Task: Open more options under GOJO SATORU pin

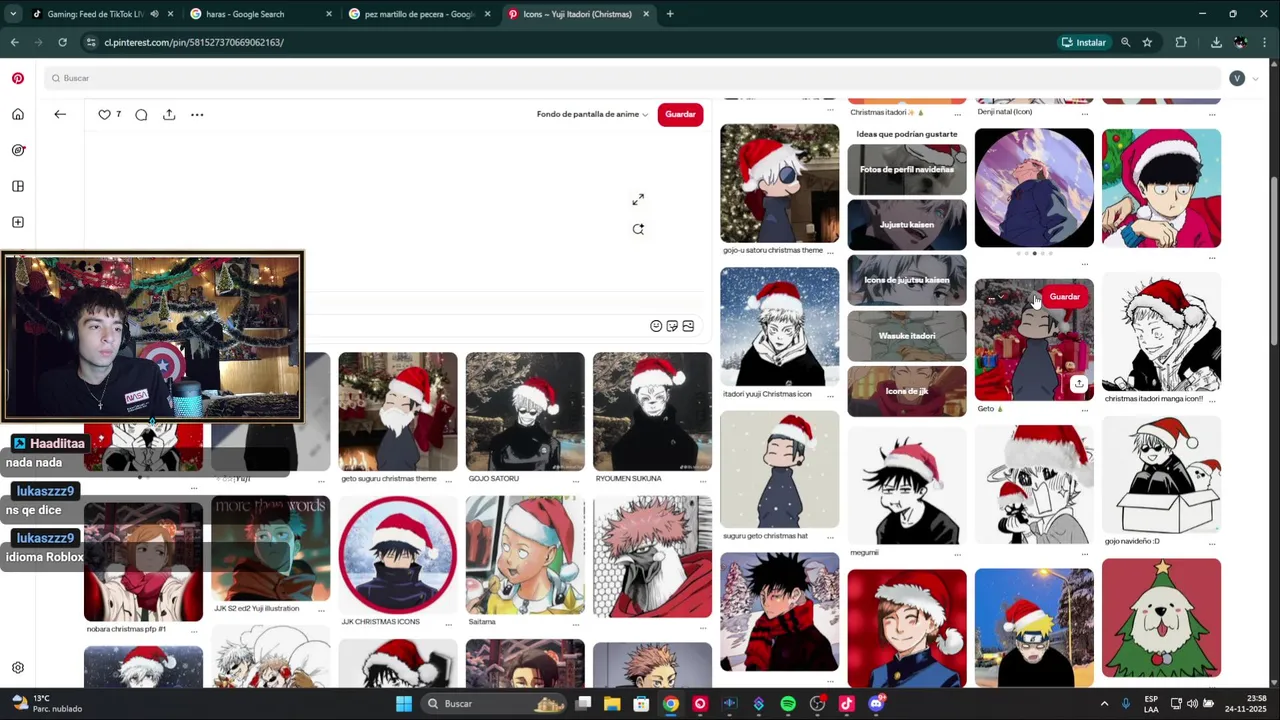Action: (x=575, y=482)
